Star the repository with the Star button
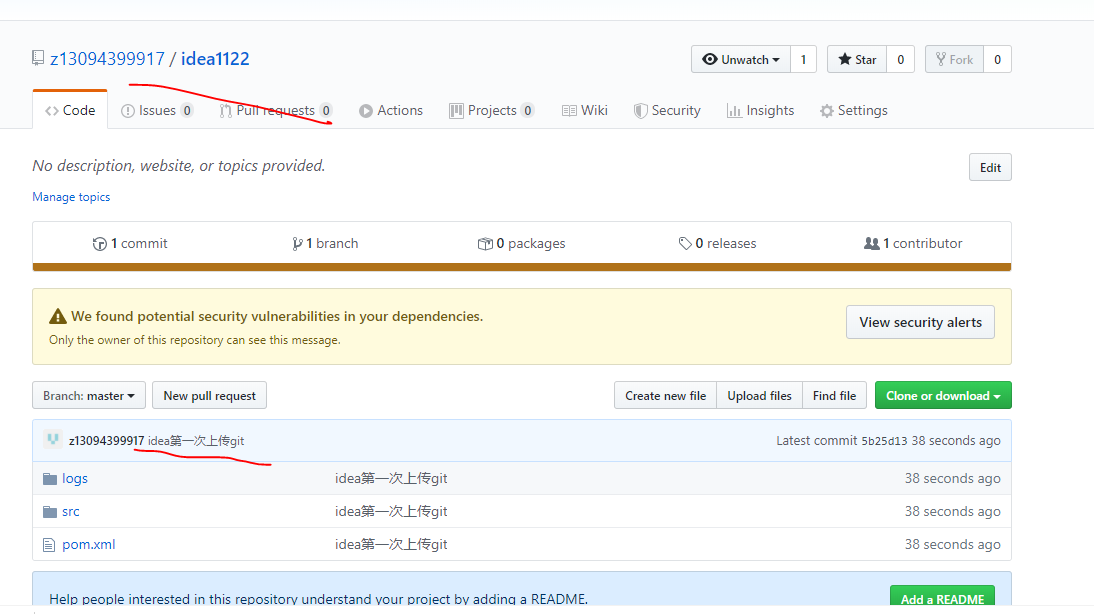 pyautogui.click(x=857, y=59)
